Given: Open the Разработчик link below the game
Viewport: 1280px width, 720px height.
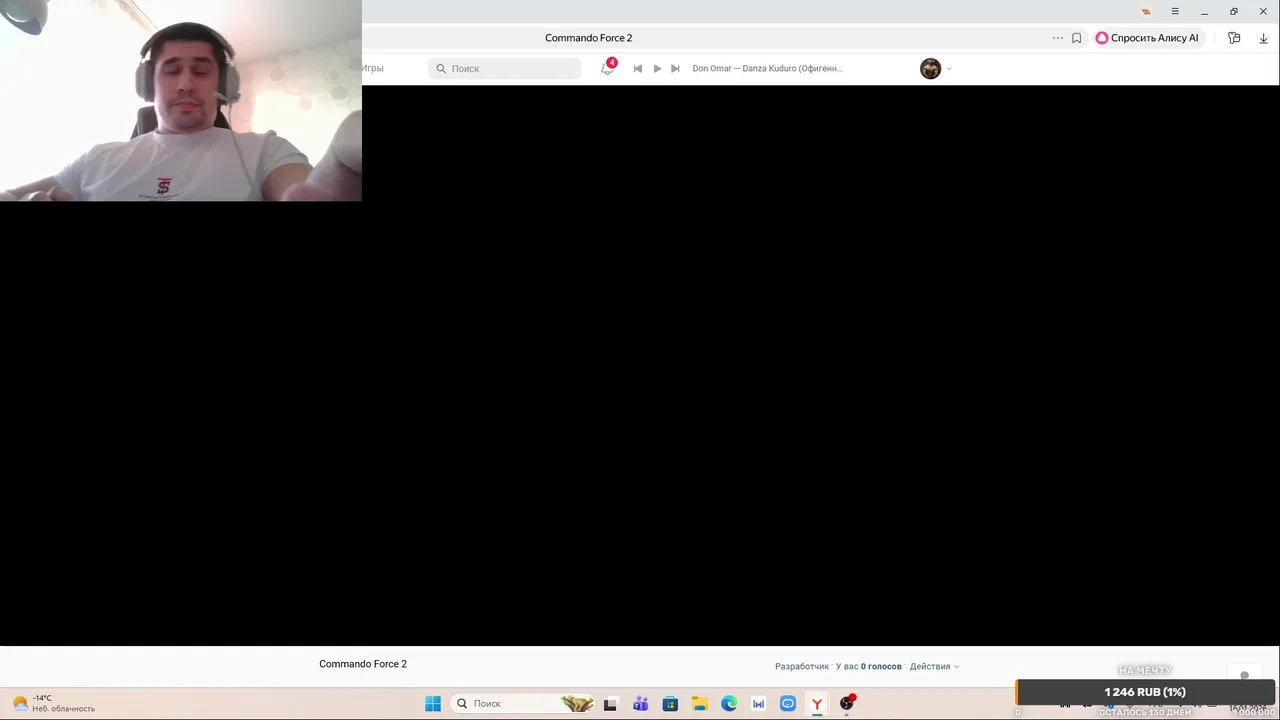Looking at the screenshot, I should pyautogui.click(x=802, y=666).
